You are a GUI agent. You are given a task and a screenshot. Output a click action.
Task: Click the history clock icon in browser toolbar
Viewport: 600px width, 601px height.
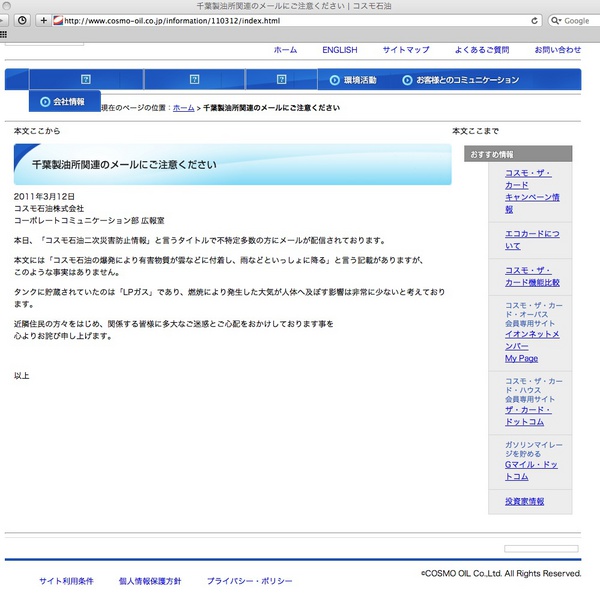coord(22,20)
